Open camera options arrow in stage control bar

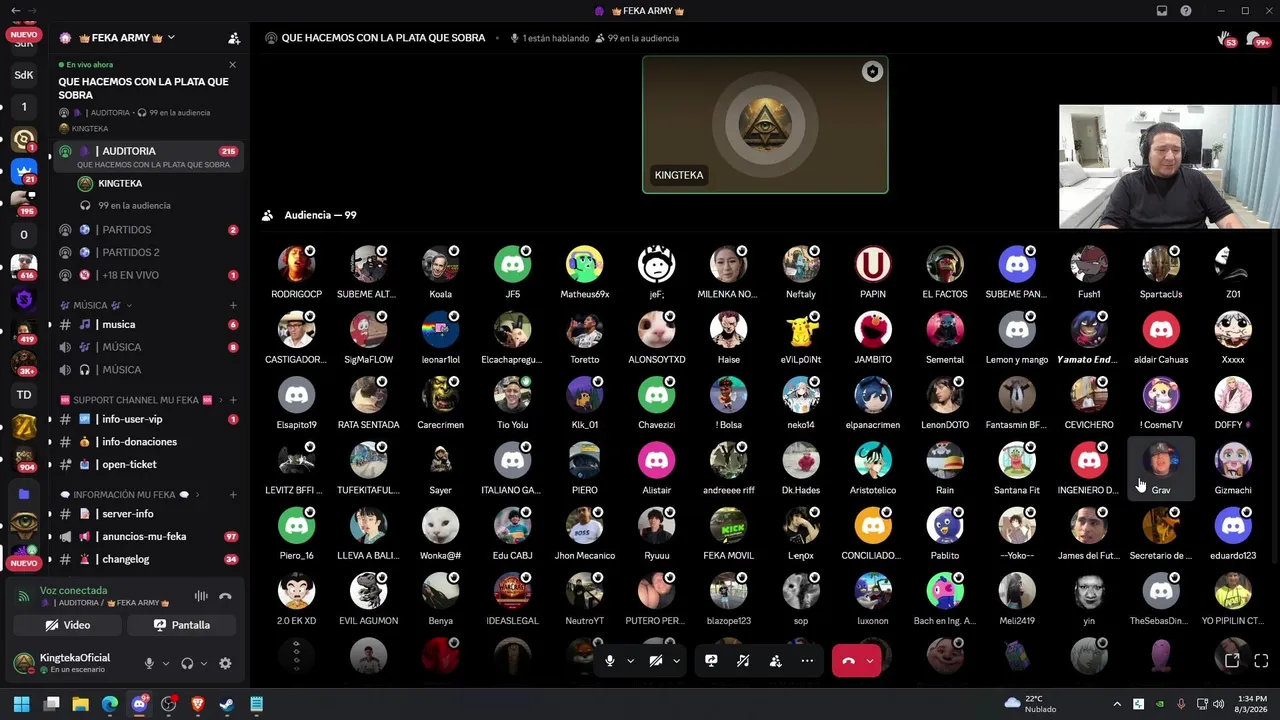coord(677,661)
